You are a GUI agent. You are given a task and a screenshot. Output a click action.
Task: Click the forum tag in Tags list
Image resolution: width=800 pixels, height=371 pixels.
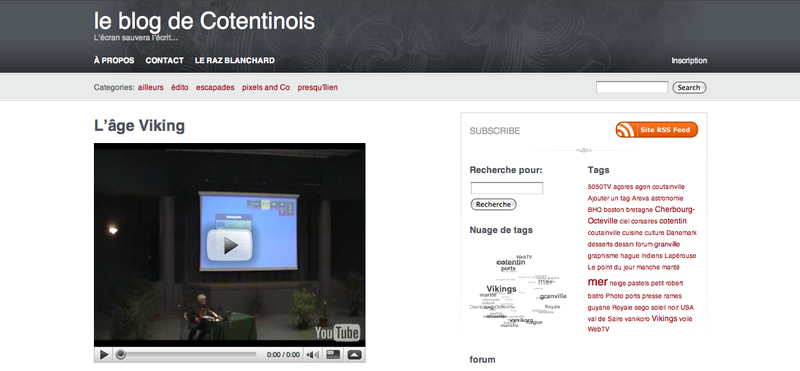click(x=644, y=244)
